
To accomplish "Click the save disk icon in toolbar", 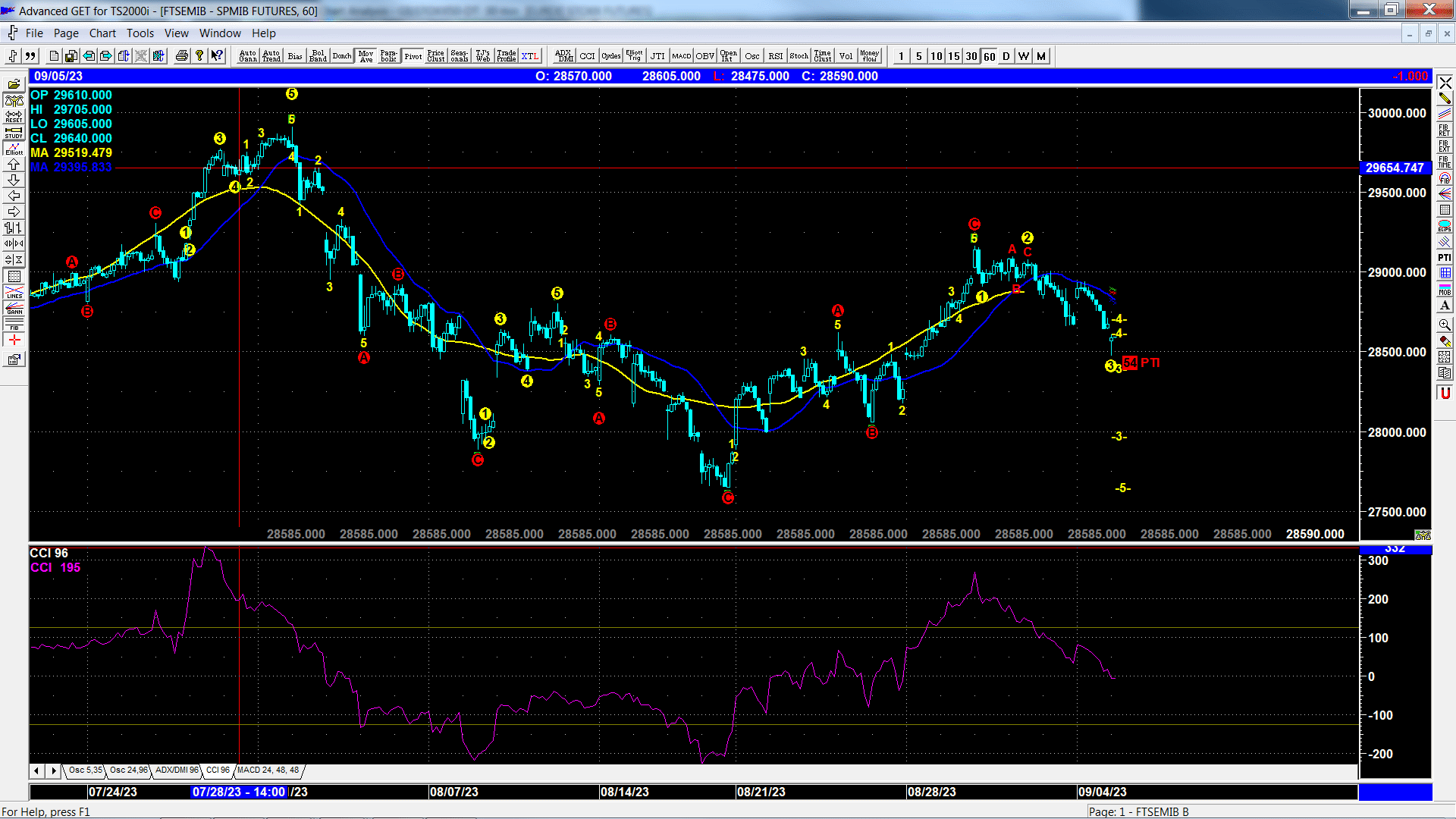I will click(71, 56).
